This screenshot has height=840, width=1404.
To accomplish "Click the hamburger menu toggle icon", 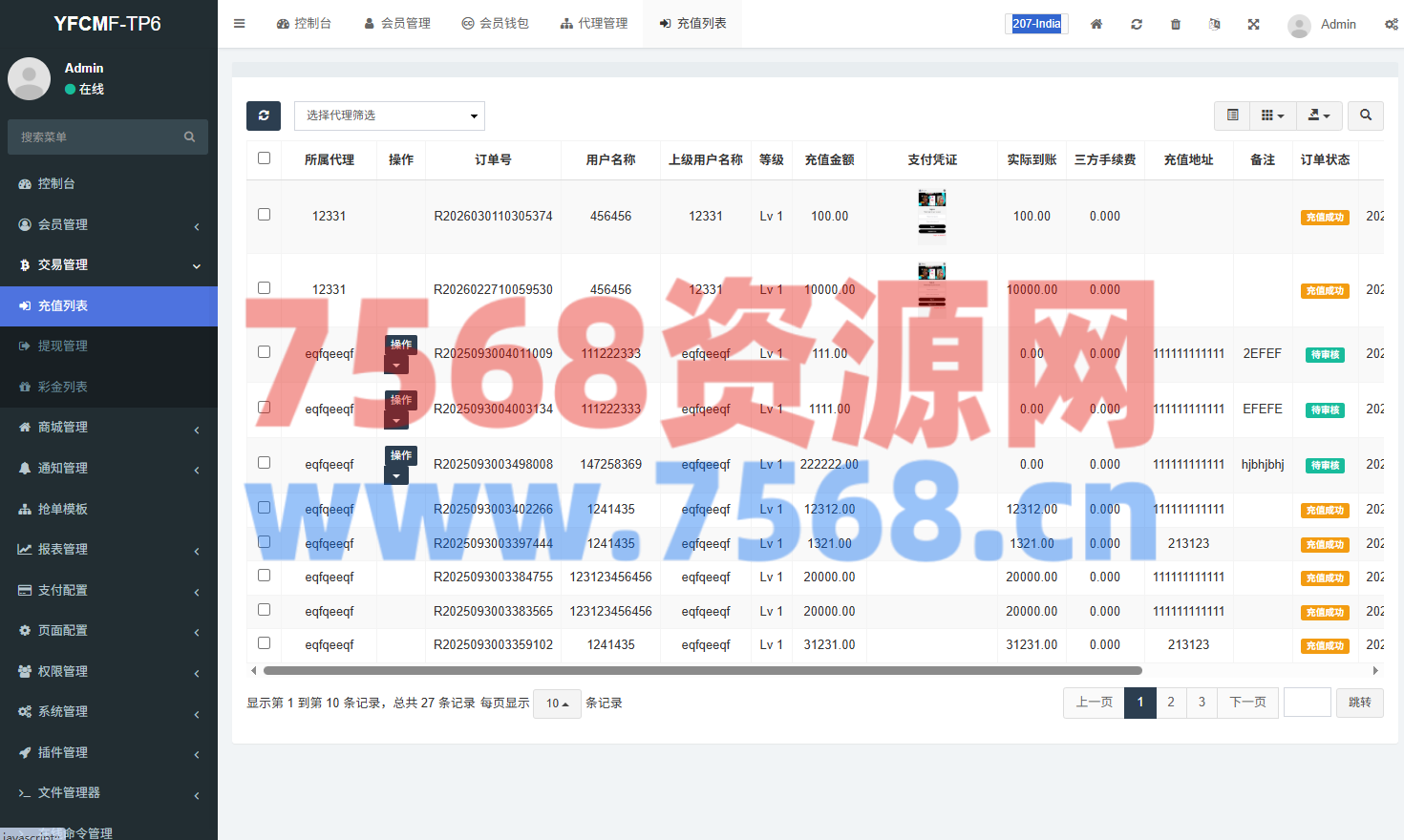I will (239, 24).
